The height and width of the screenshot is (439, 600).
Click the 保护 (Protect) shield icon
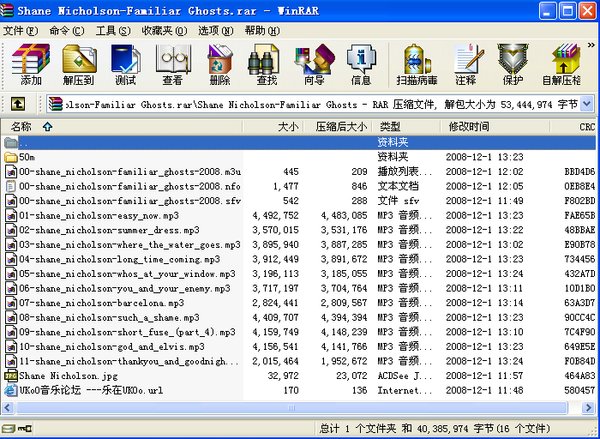click(x=513, y=64)
